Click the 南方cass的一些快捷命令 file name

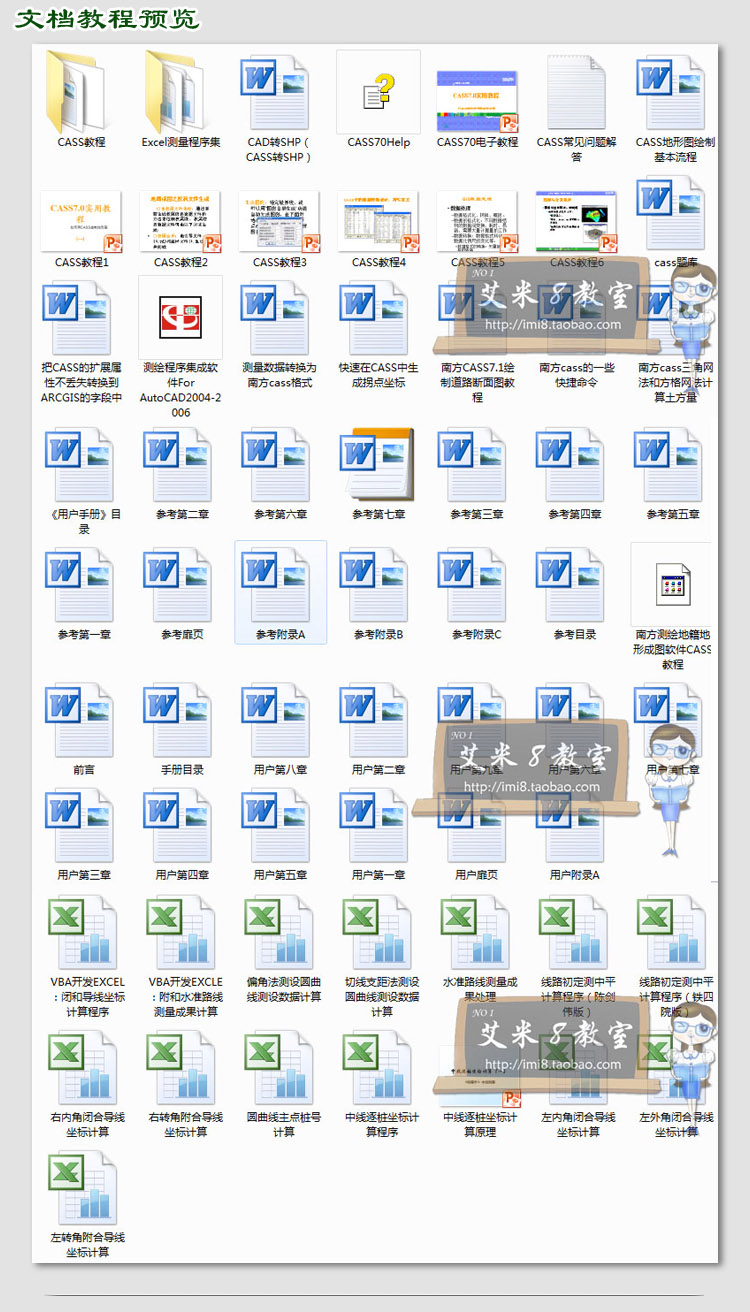click(x=576, y=375)
